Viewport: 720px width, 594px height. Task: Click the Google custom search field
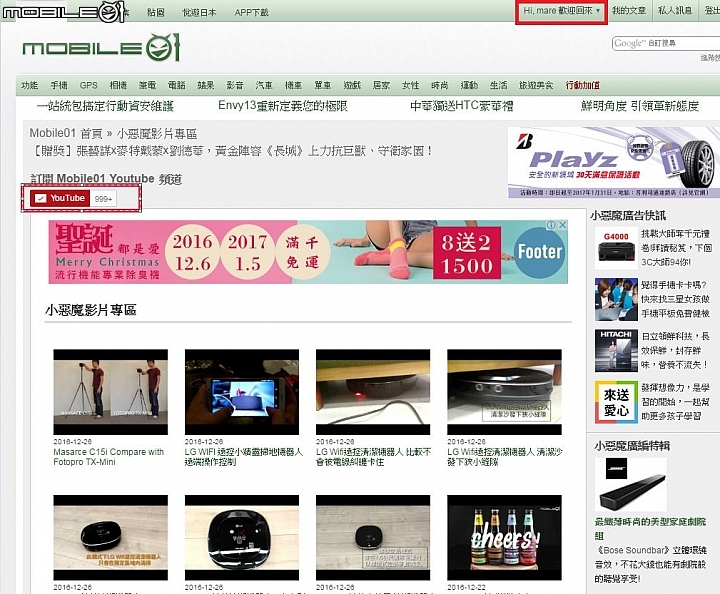666,43
